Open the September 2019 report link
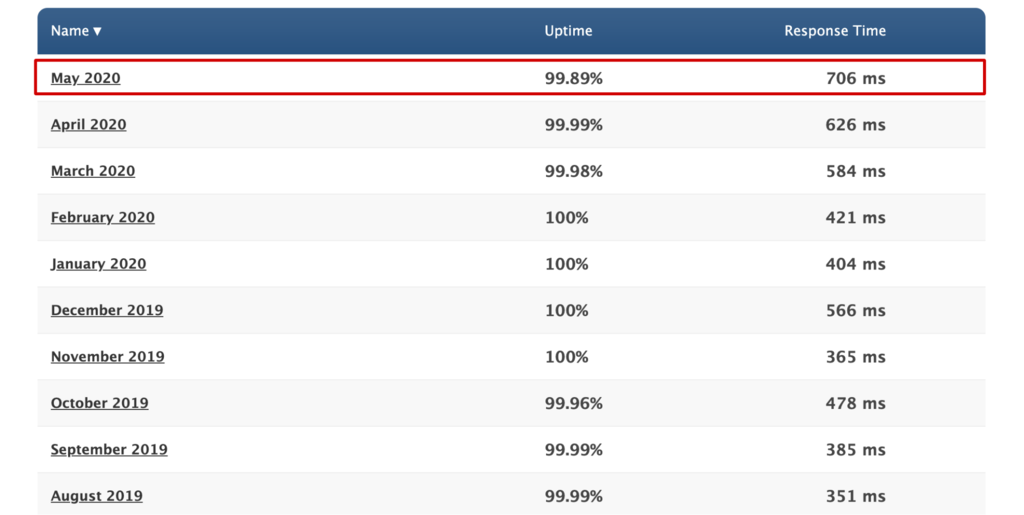Image resolution: width=1024 pixels, height=515 pixels. pyautogui.click(x=109, y=450)
